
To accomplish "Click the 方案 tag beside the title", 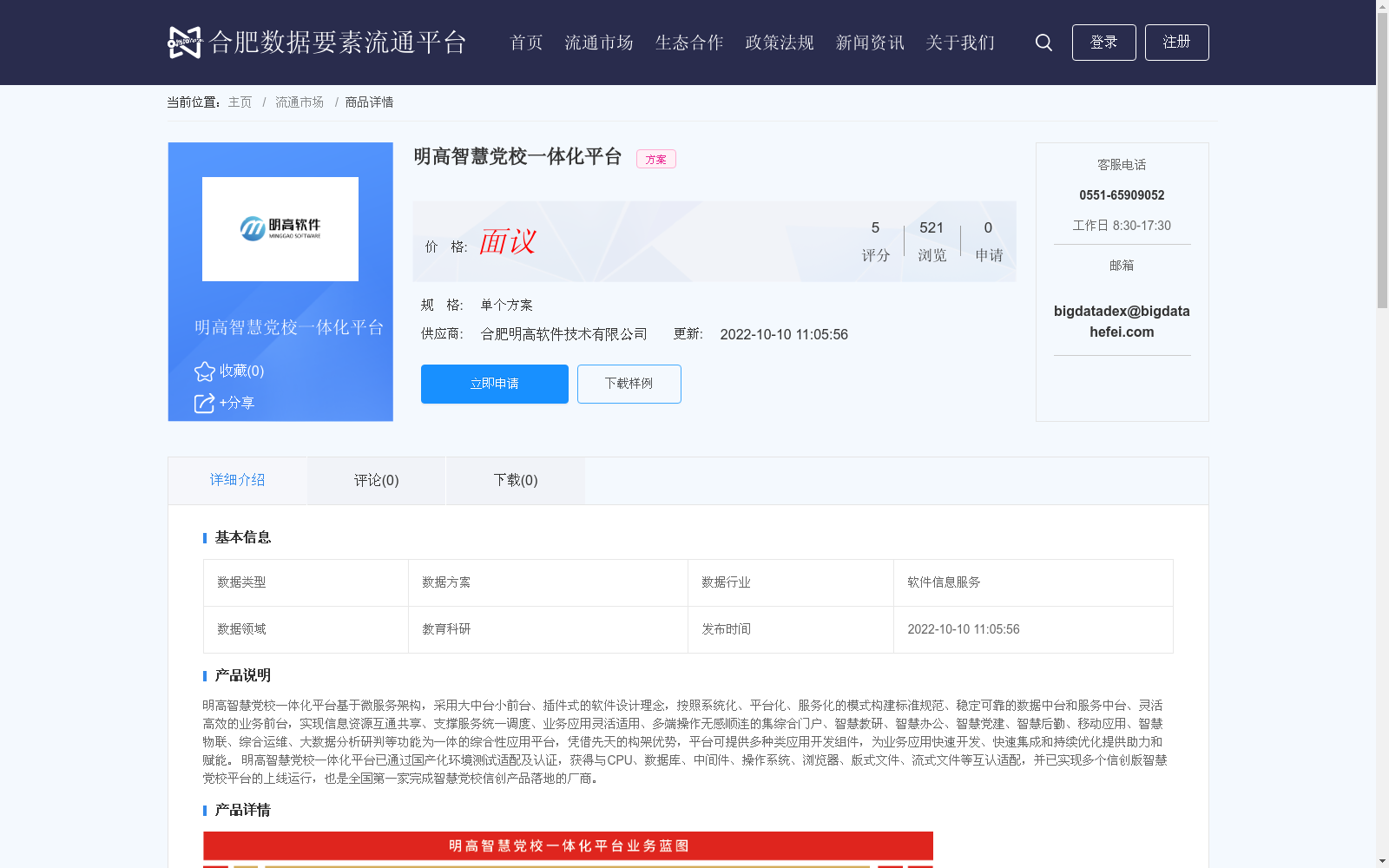I will coord(656,159).
